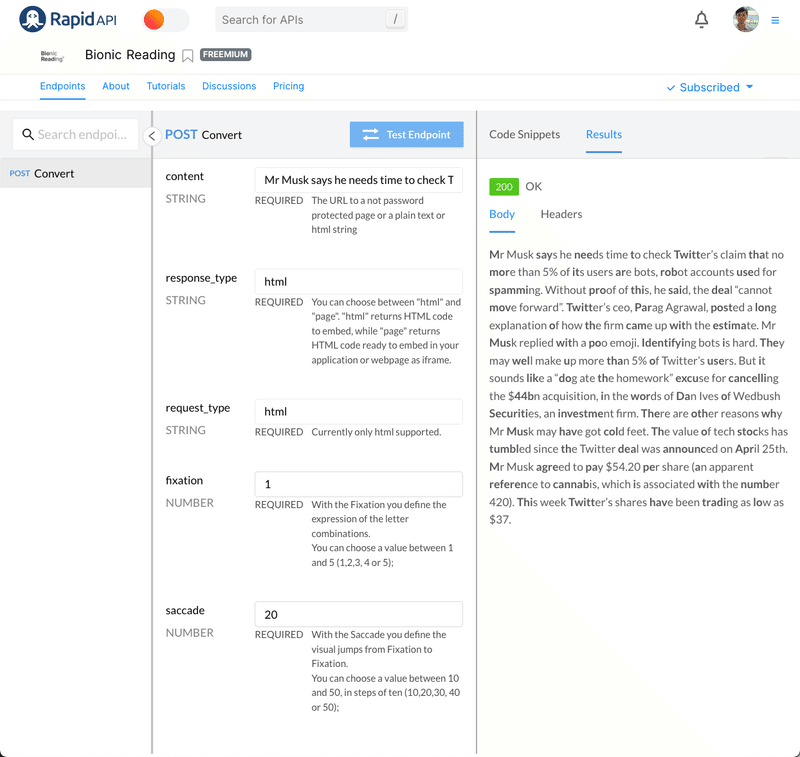Collapse the endpoints sidebar chevron
This screenshot has height=757, width=800.
pyautogui.click(x=152, y=136)
